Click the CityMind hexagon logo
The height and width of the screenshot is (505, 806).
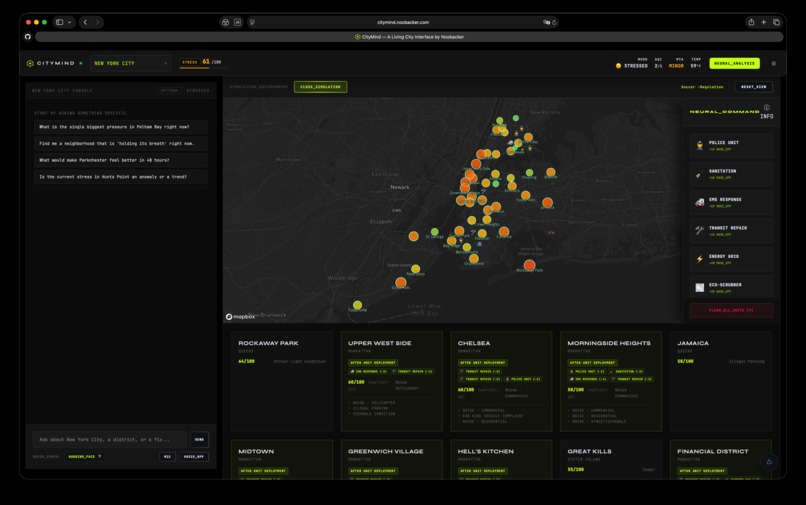coord(30,63)
